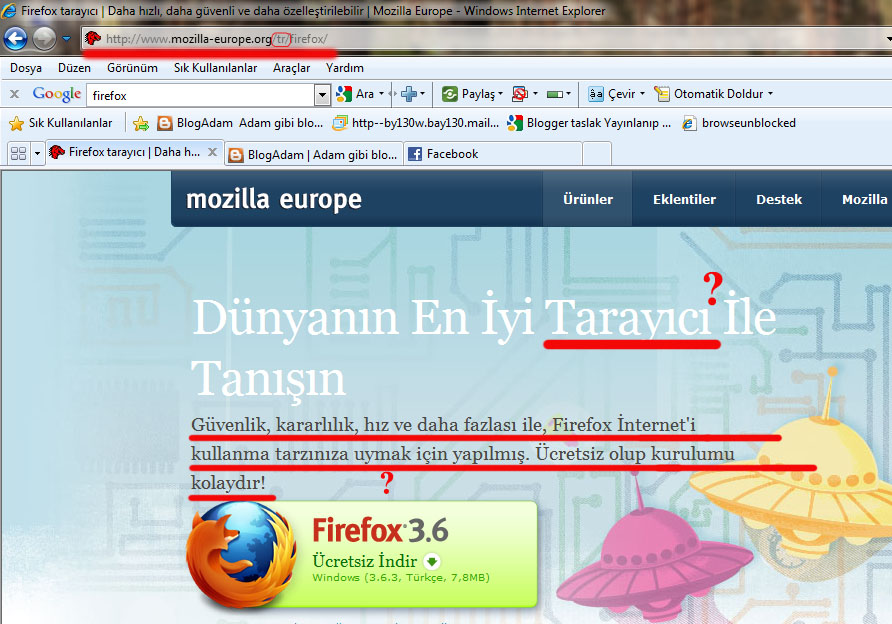Open the Ürünler navigation item

coord(588,199)
